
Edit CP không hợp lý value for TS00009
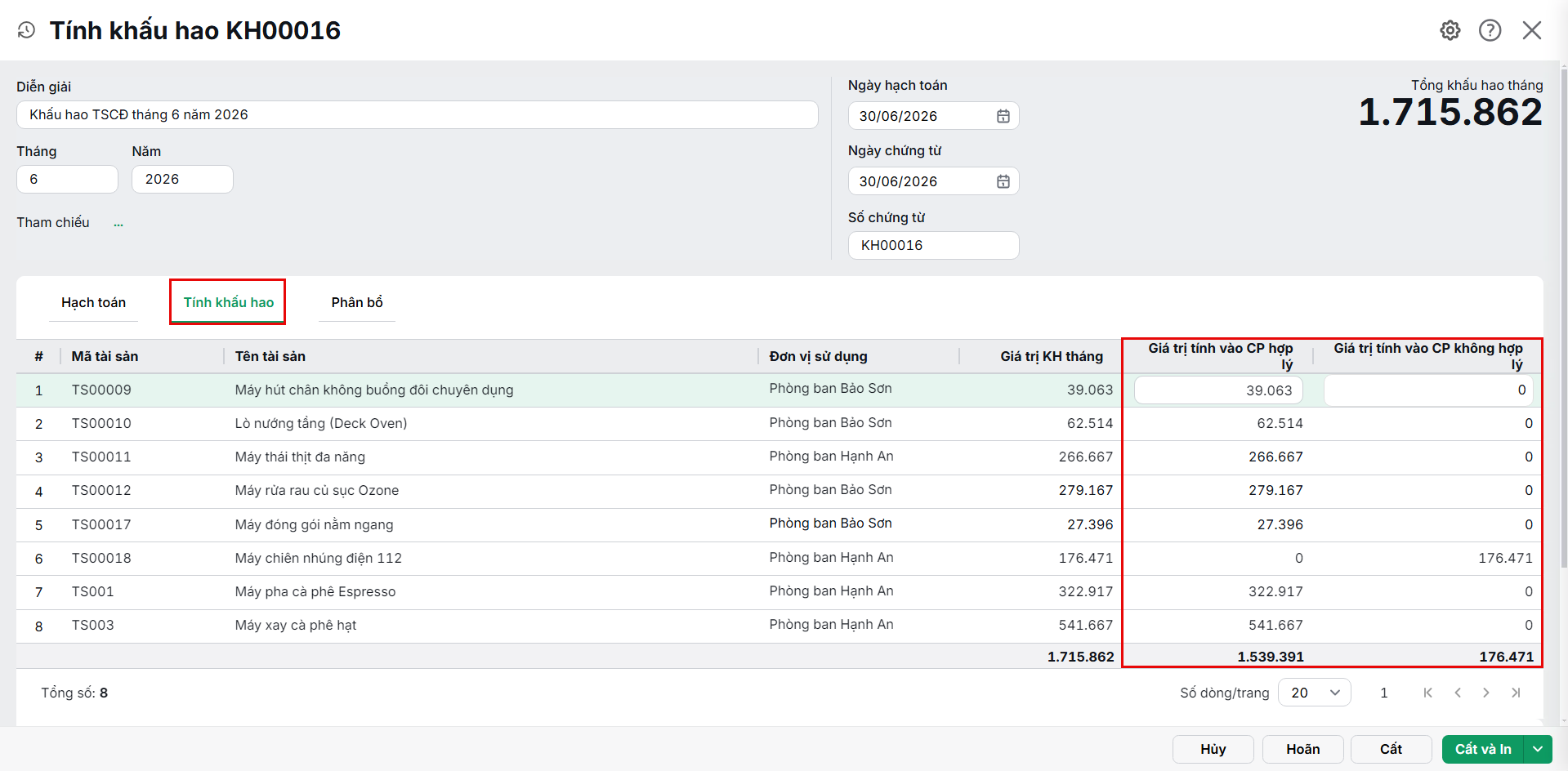click(1428, 390)
